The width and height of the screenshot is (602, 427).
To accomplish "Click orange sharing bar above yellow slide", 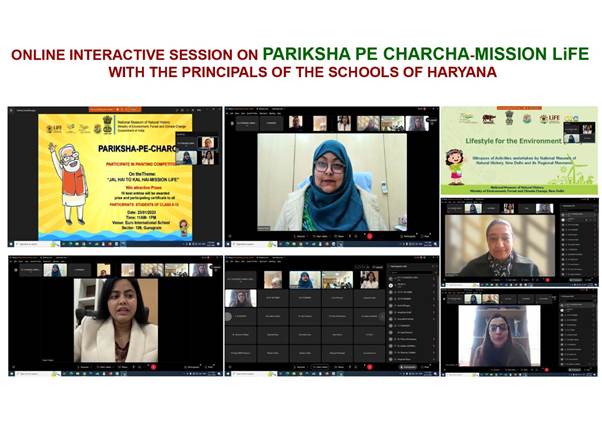I will click(115, 109).
